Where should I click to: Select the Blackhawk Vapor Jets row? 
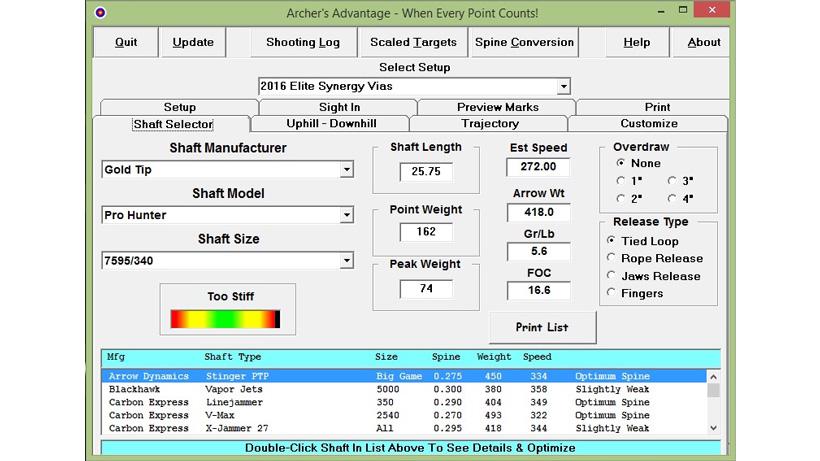(x=404, y=389)
